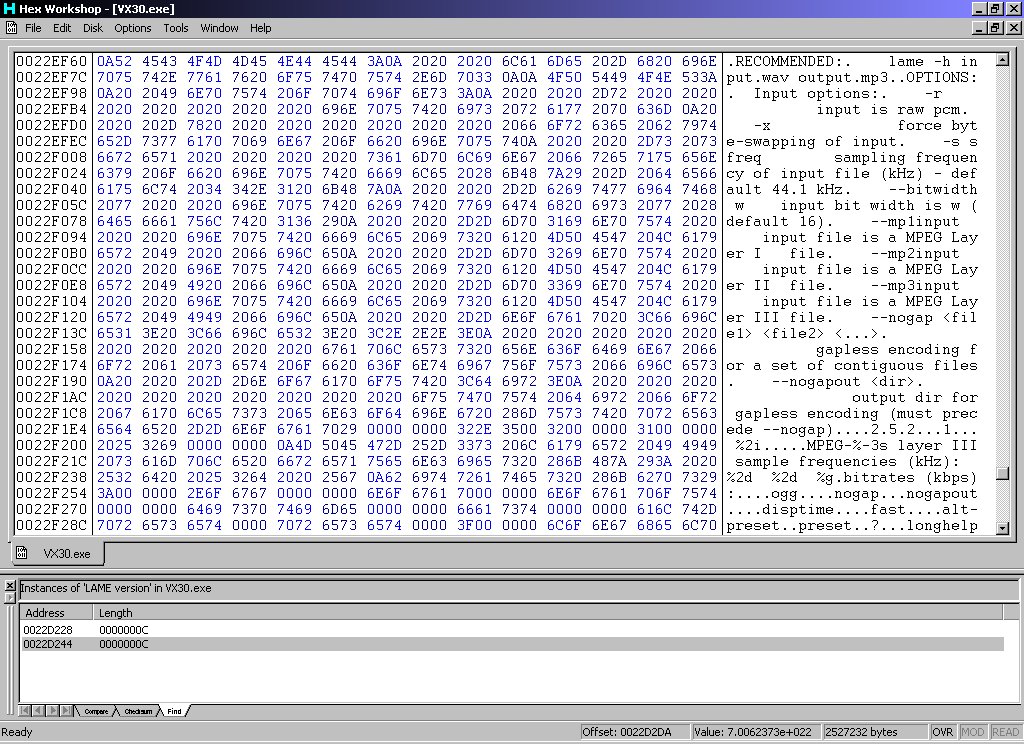Open the Disk menu
The width and height of the screenshot is (1024, 744).
click(93, 28)
